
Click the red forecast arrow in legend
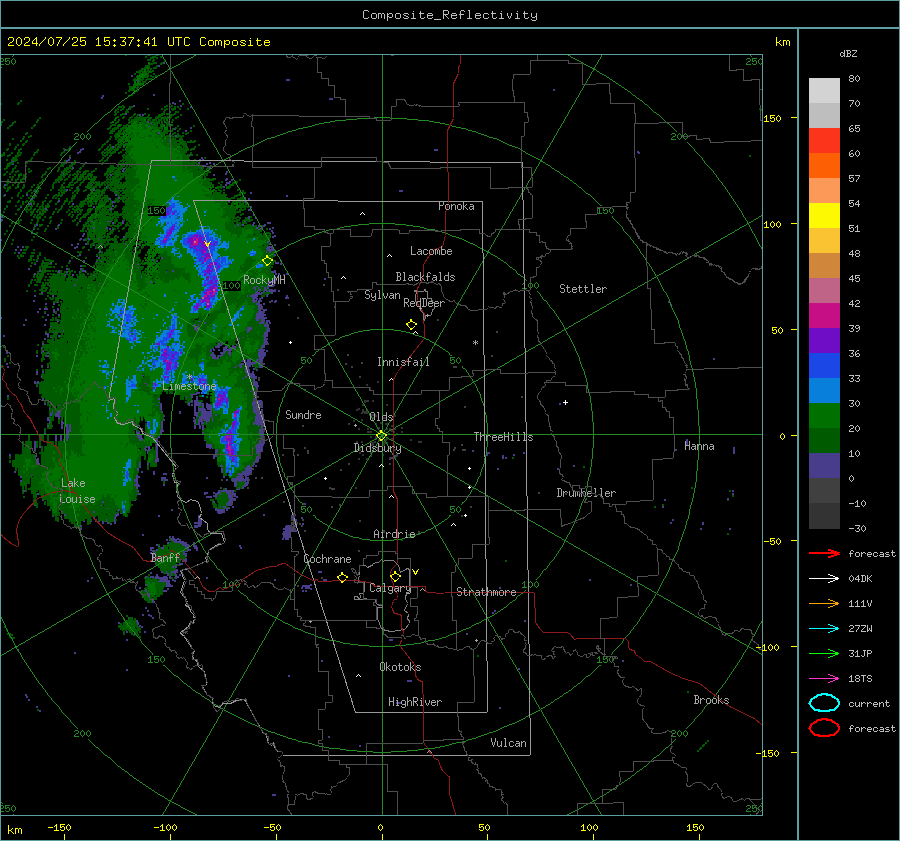tap(824, 553)
